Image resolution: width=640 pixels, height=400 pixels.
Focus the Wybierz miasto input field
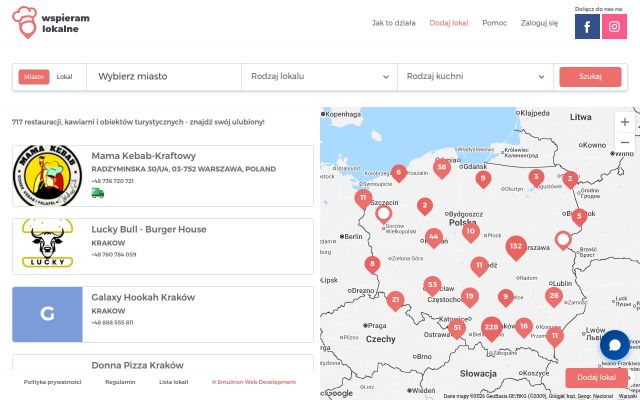tap(164, 77)
